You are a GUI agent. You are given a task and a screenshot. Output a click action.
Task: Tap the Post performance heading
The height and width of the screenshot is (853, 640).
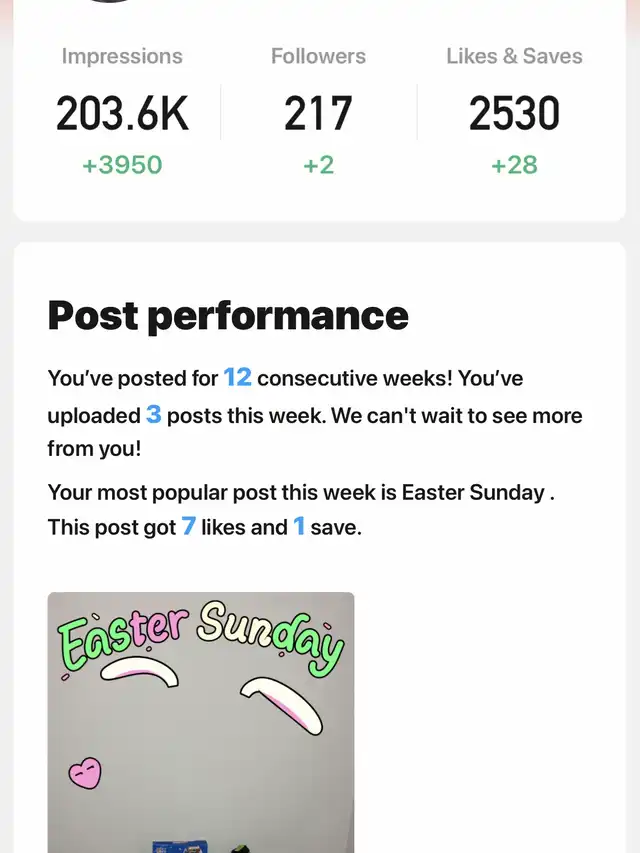228,316
